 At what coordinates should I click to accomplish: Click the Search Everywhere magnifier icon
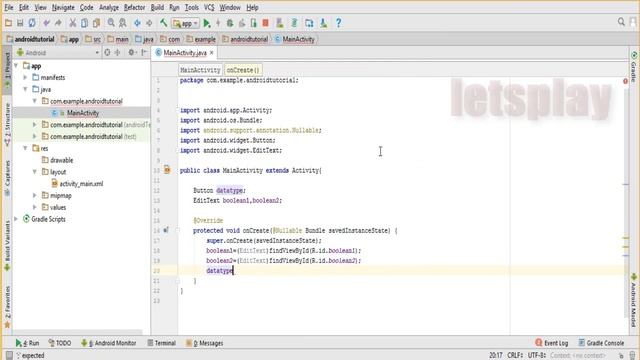[621, 22]
